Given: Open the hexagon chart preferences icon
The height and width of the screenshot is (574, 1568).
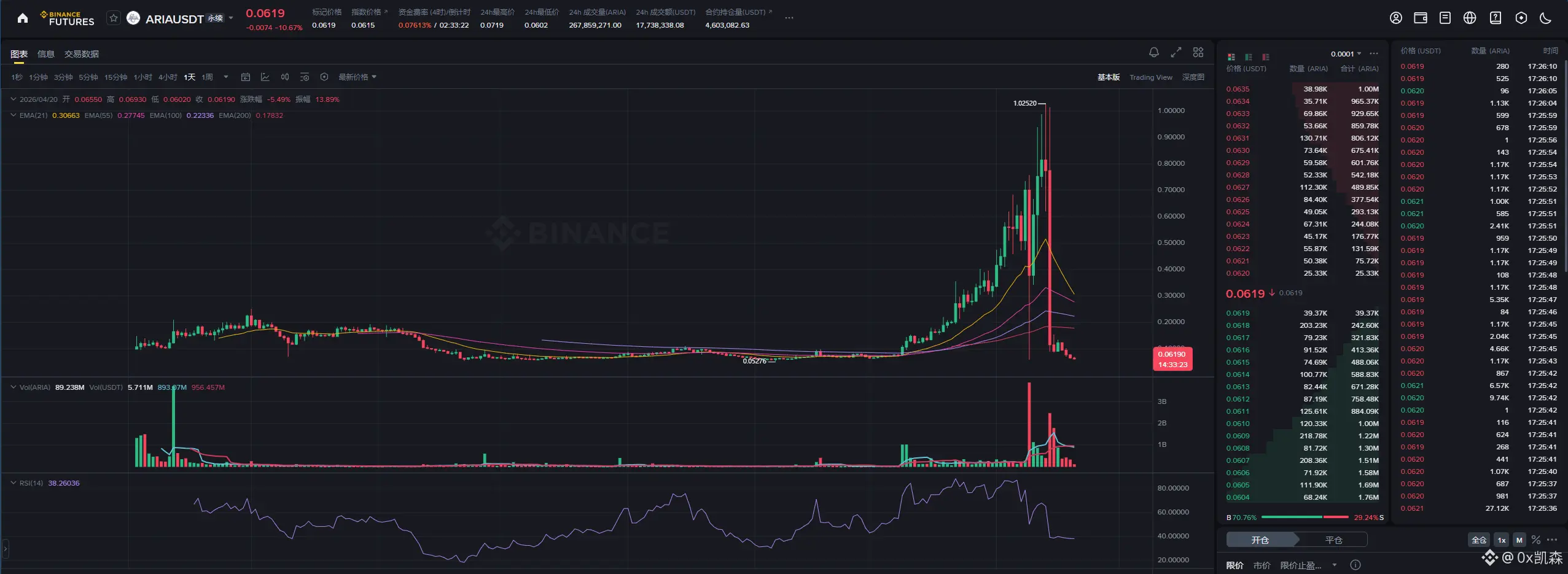Looking at the screenshot, I should [324, 77].
